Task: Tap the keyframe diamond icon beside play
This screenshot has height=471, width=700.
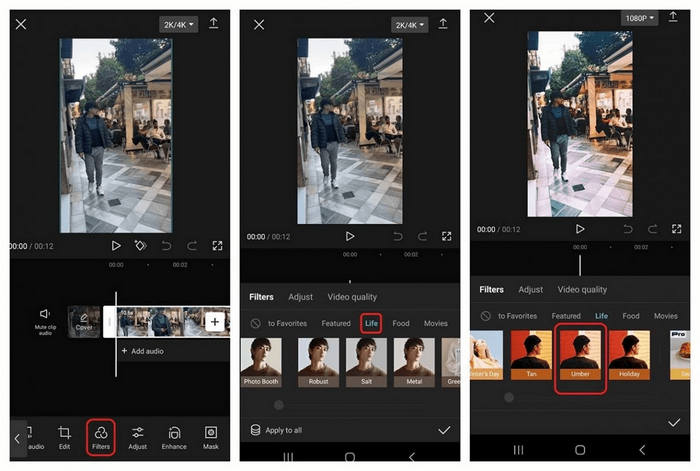Action: click(x=141, y=245)
